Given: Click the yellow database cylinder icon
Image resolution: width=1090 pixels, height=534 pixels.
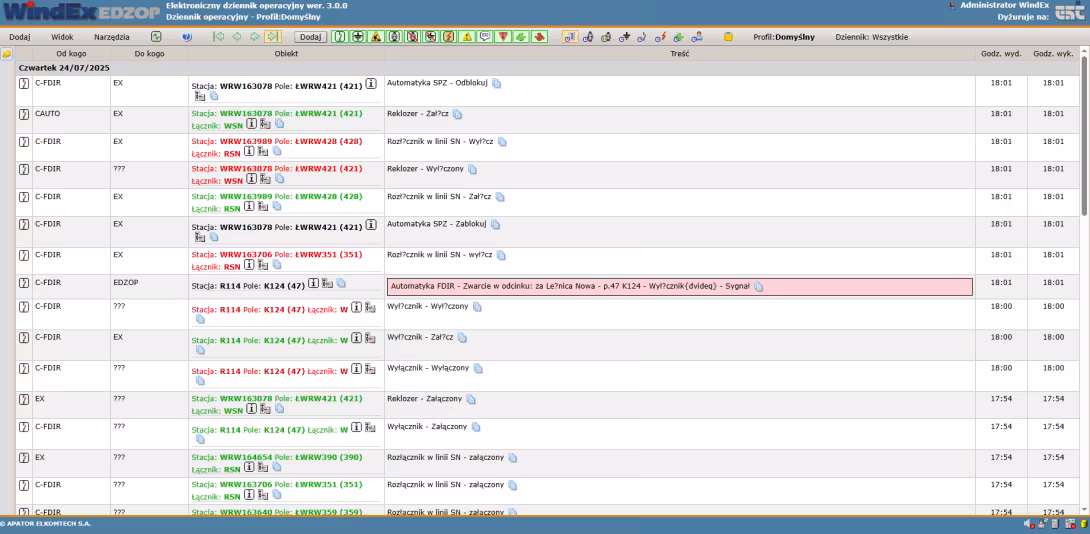Looking at the screenshot, I should click(x=728, y=37).
